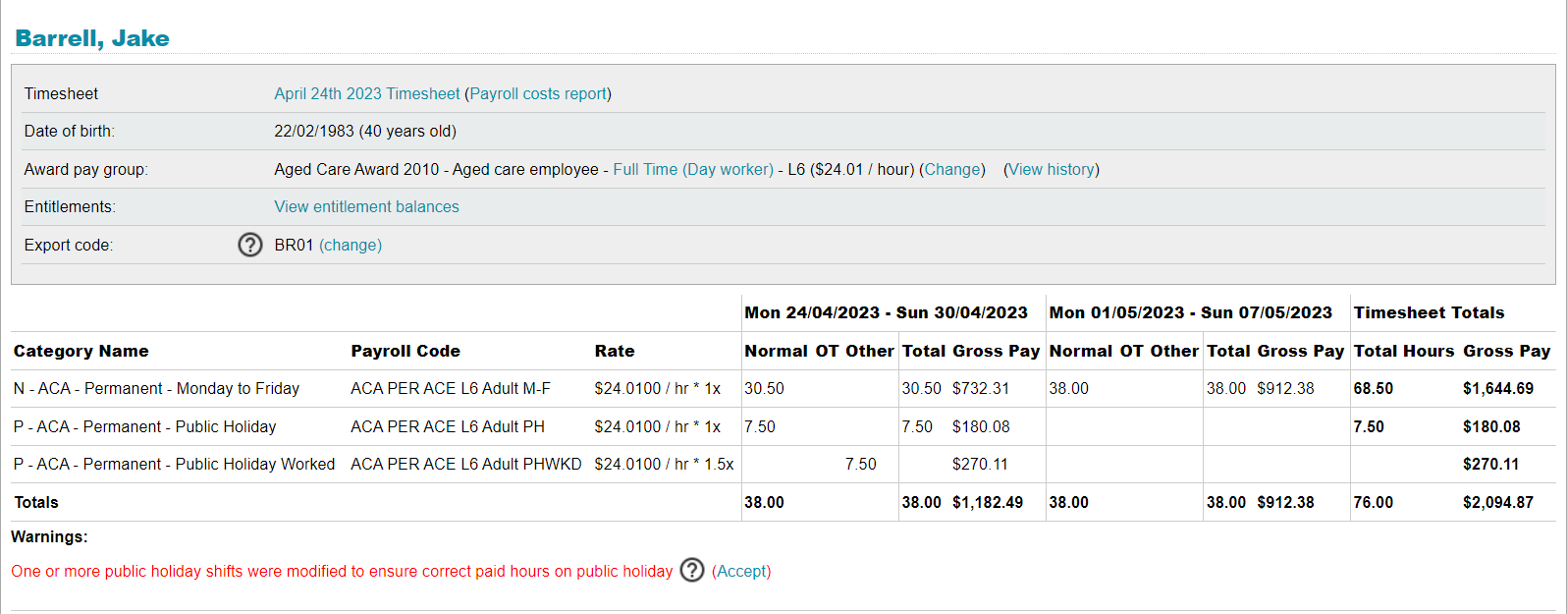Image resolution: width=1568 pixels, height=614 pixels.
Task: Click total hours value 68.50
Action: click(1374, 388)
